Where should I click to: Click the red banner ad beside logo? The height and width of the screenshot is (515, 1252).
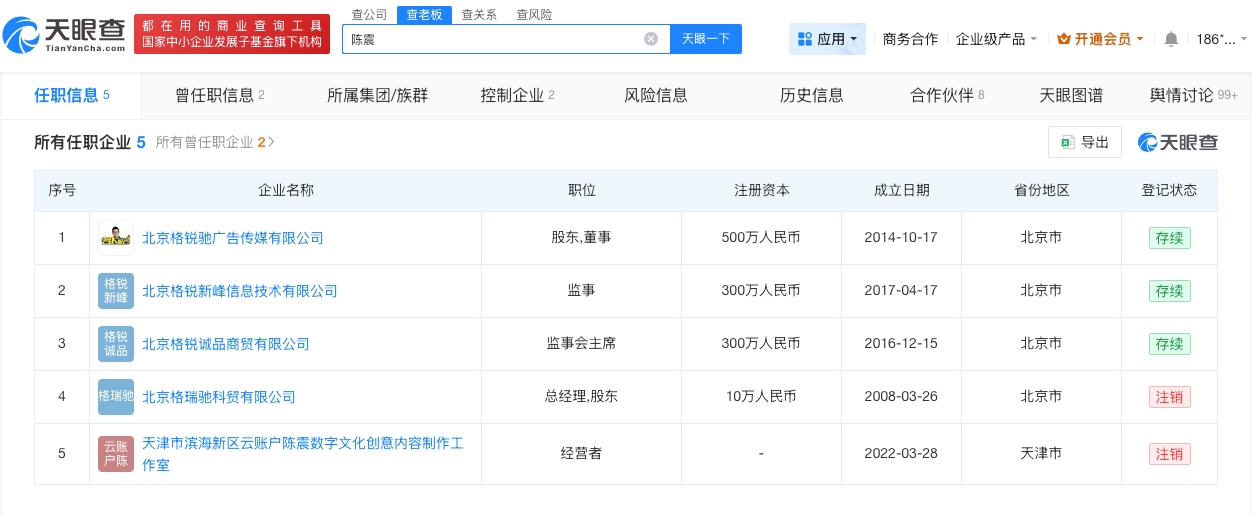[x=232, y=34]
